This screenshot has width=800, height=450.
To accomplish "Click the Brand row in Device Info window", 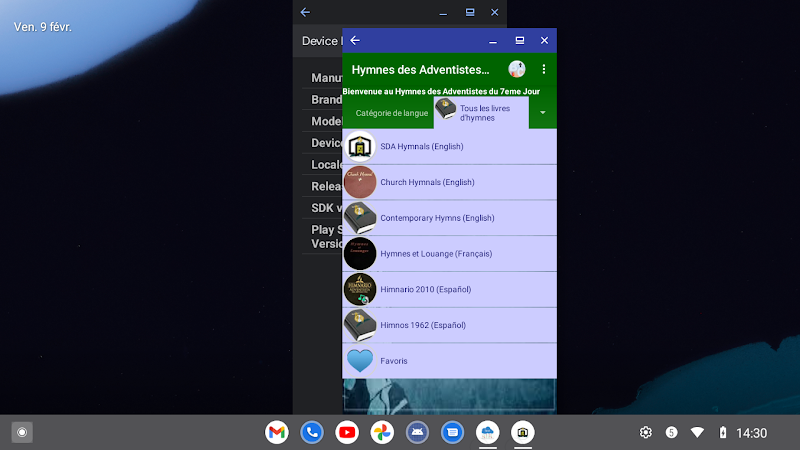I will 322,99.
